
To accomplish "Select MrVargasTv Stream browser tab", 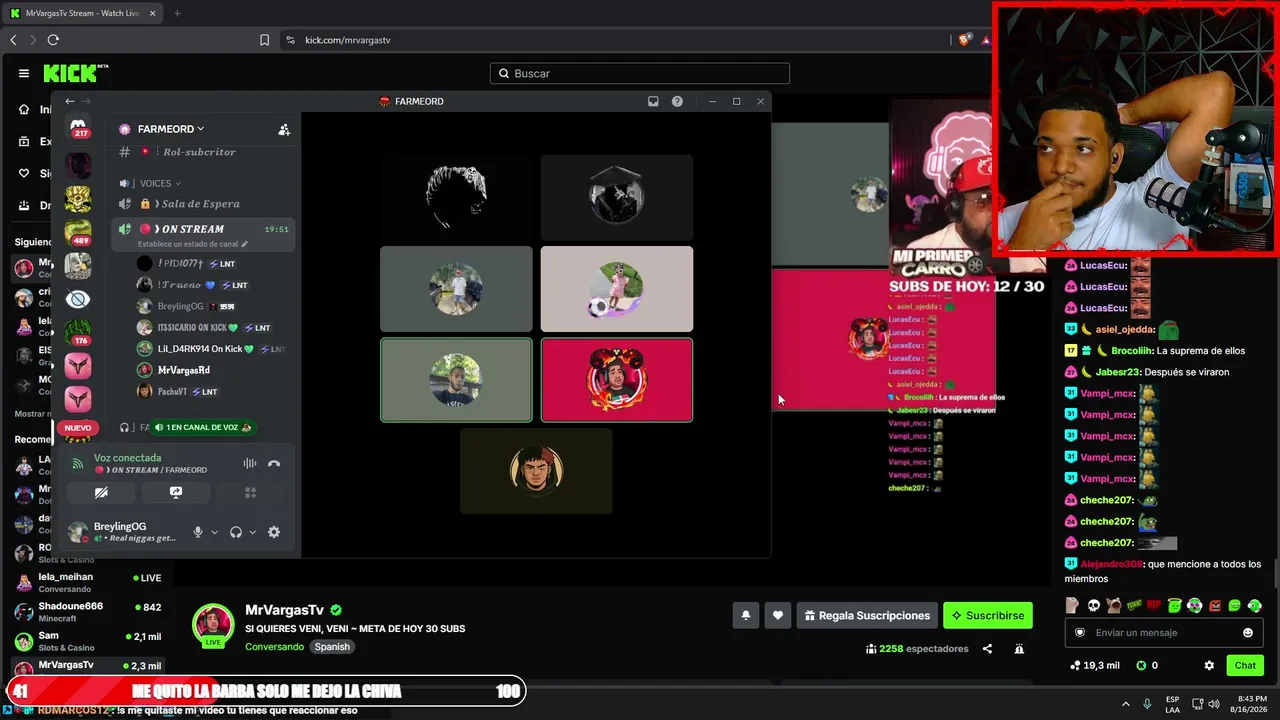I will pos(82,13).
